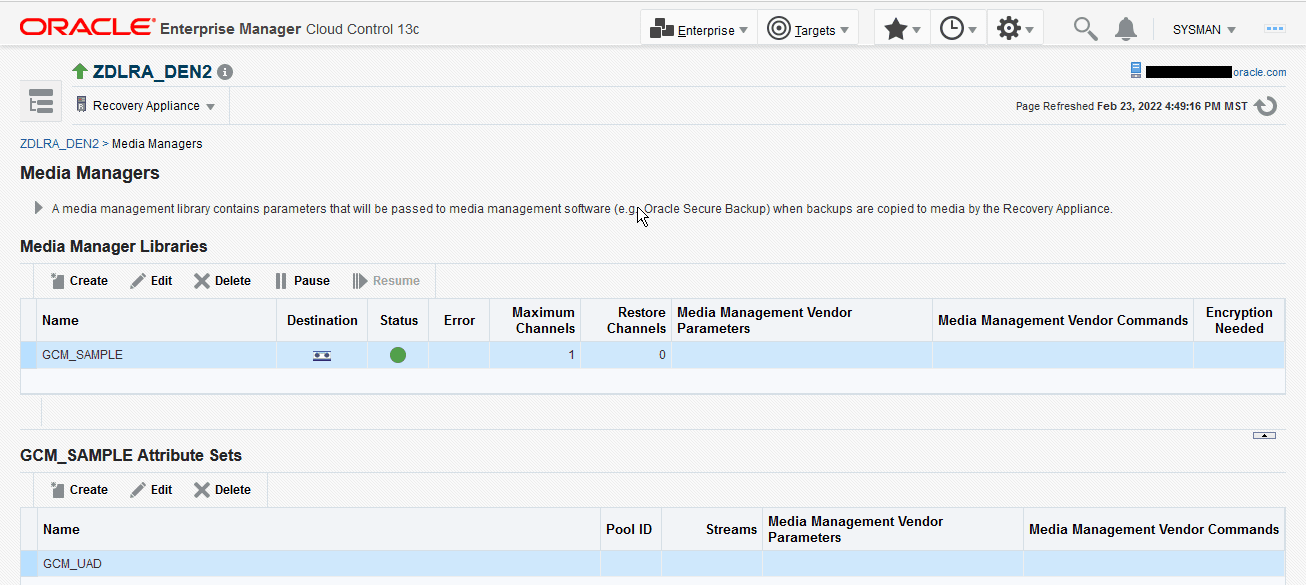Pause the selected Media Manager Library
This screenshot has width=1306, height=585.
303,281
